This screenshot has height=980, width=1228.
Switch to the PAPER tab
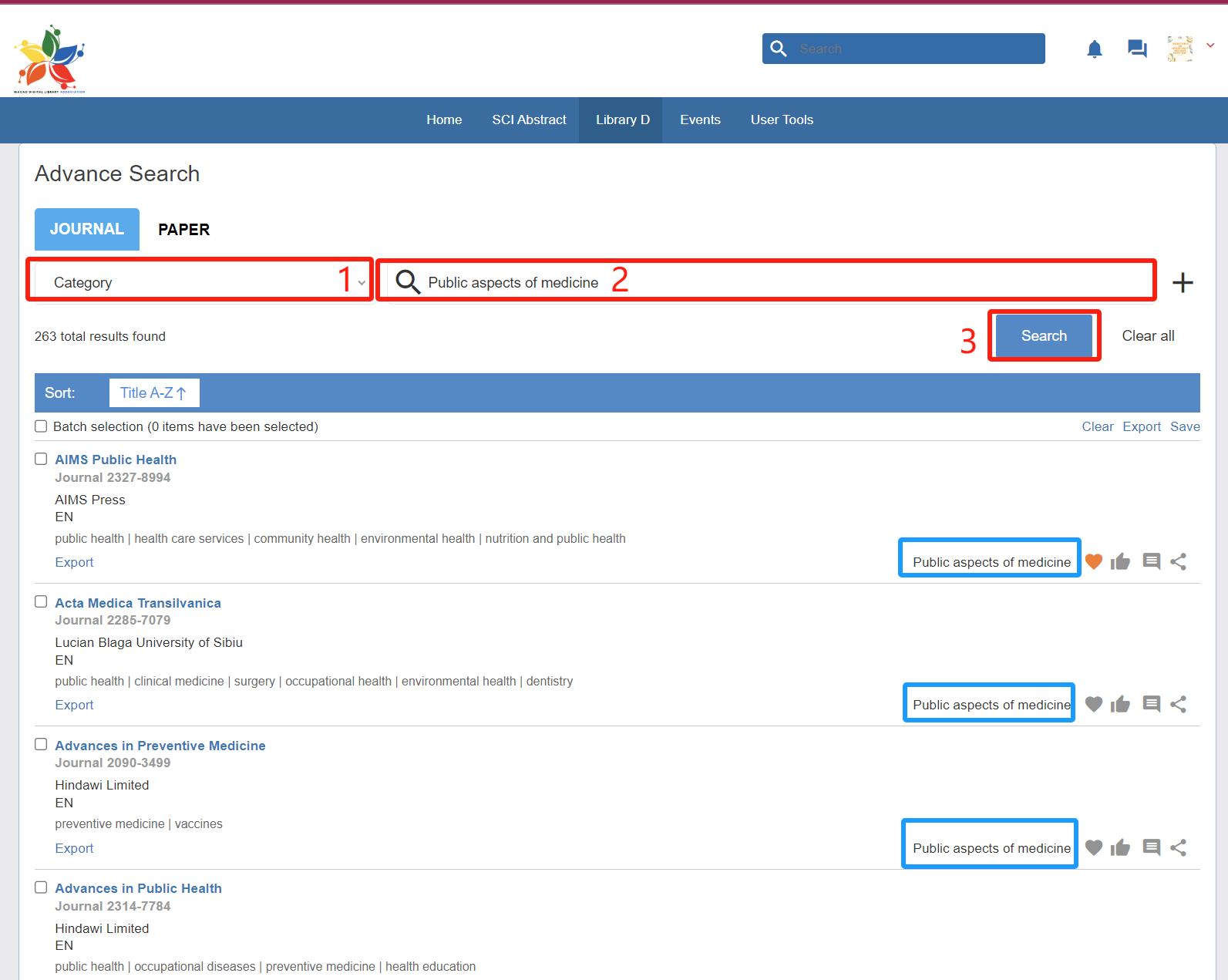pyautogui.click(x=183, y=230)
